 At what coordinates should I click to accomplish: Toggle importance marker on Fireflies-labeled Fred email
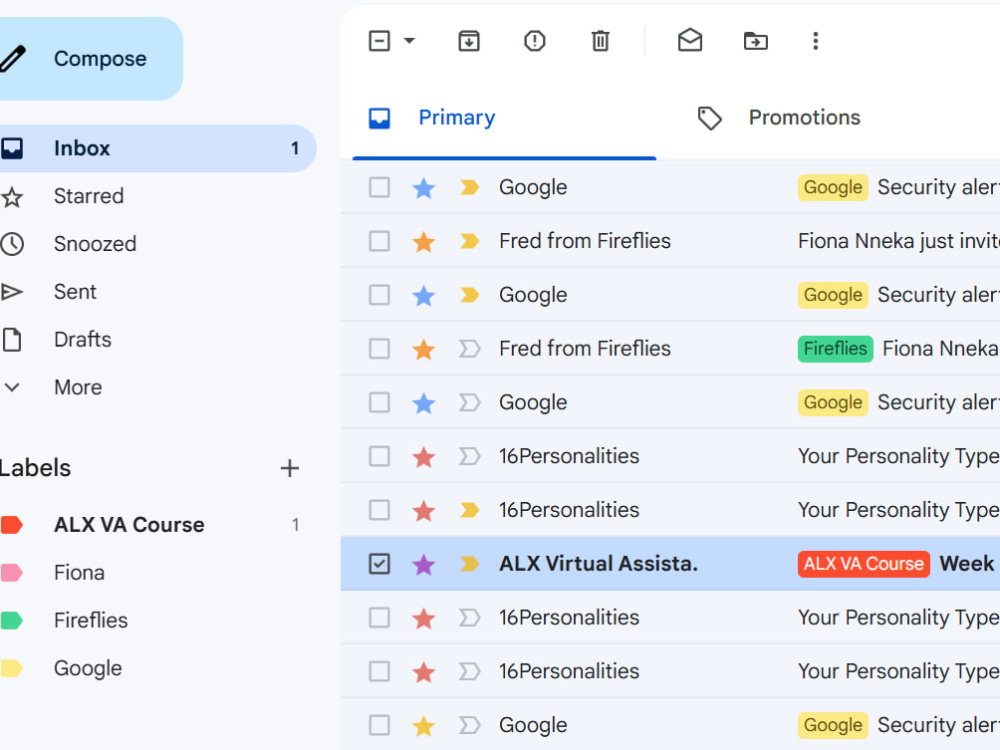click(x=469, y=349)
